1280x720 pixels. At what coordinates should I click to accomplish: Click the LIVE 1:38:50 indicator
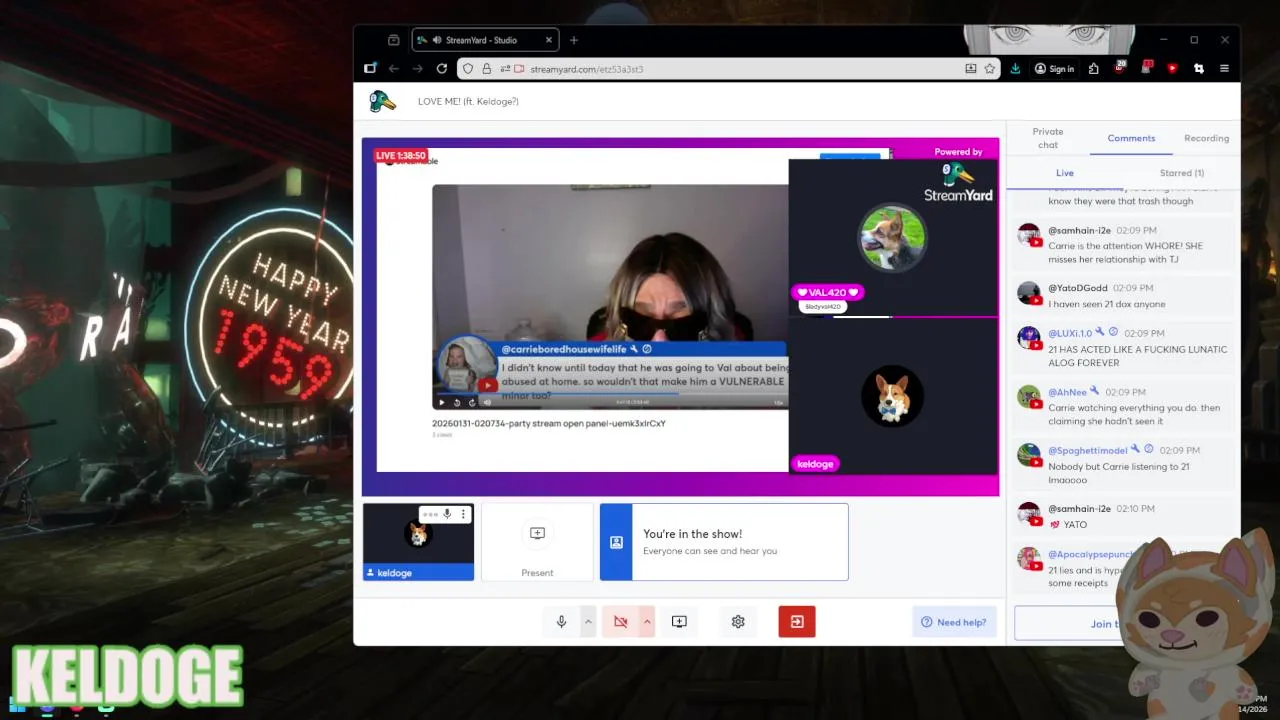coord(401,156)
